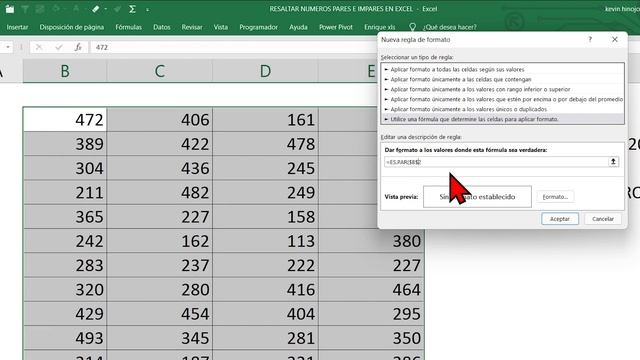Click cell containing 493

point(65,338)
